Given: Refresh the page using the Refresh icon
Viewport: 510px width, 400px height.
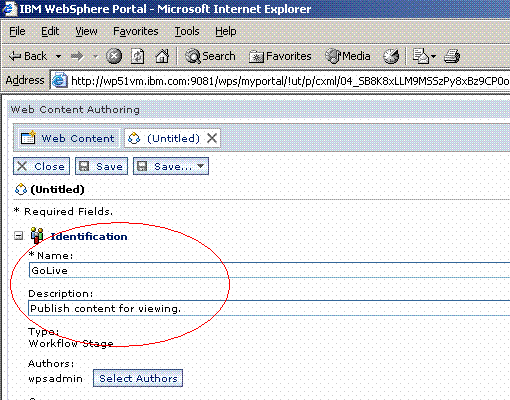Looking at the screenshot, I should [137, 56].
